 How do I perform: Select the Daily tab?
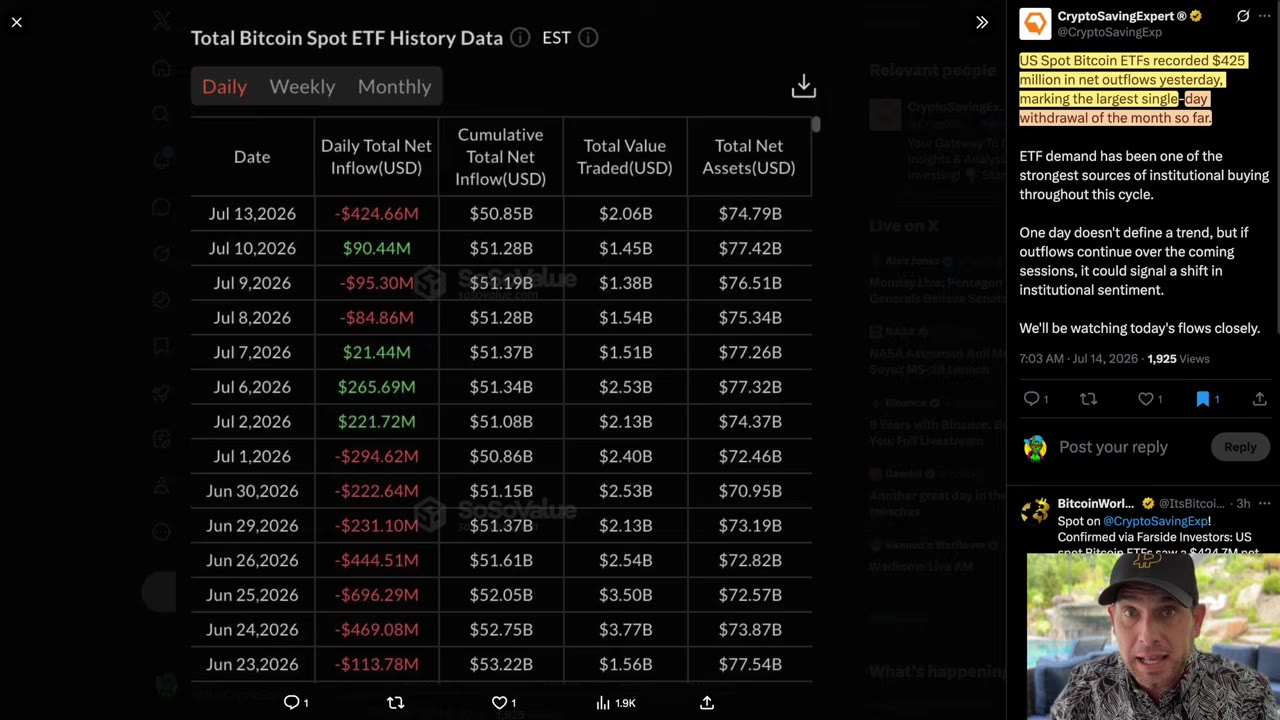(x=224, y=87)
